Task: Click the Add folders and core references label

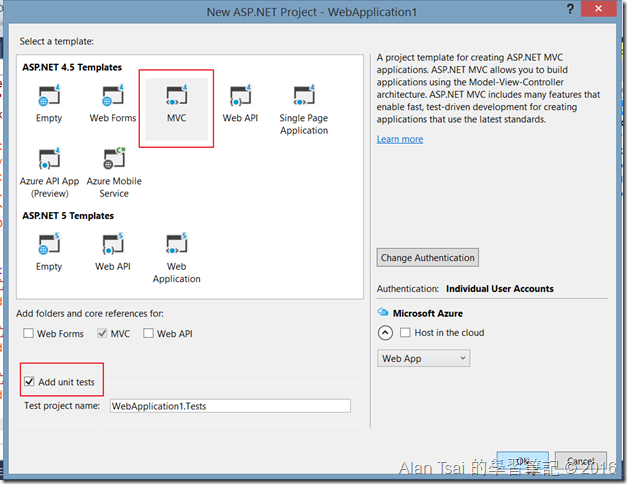Action: click(x=90, y=314)
